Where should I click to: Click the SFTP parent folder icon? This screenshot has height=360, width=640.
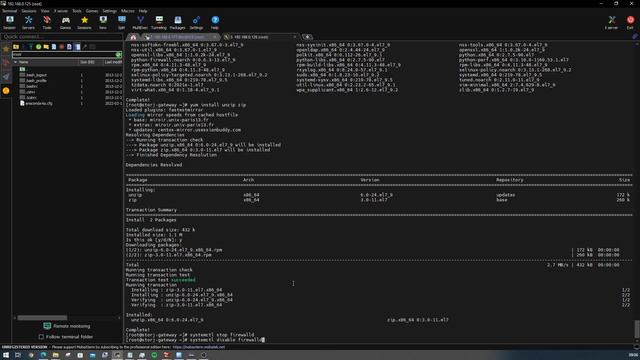[16, 47]
